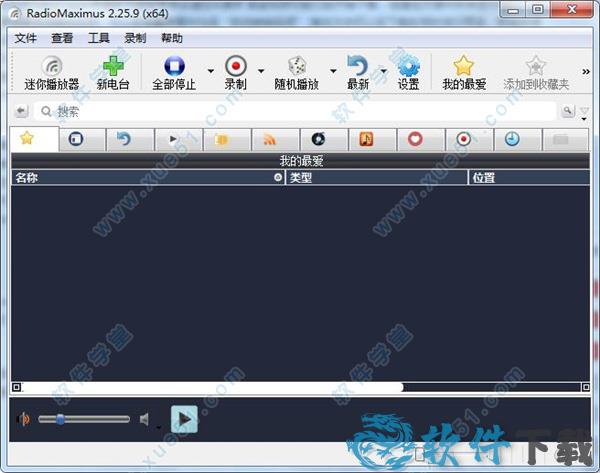Click into the 搜索 search field
Image resolution: width=600 pixels, height=473 pixels.
click(x=295, y=111)
